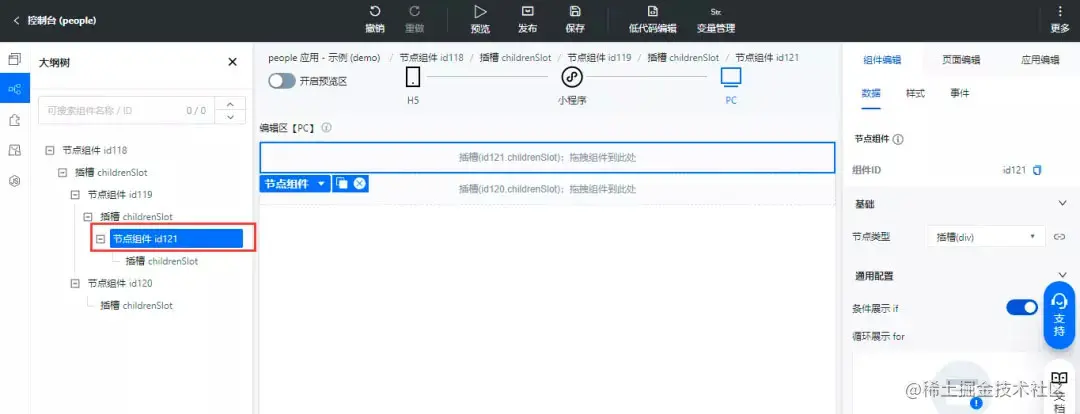Collapse the 通用配置 section
The height and width of the screenshot is (414, 1080).
[x=1061, y=275]
